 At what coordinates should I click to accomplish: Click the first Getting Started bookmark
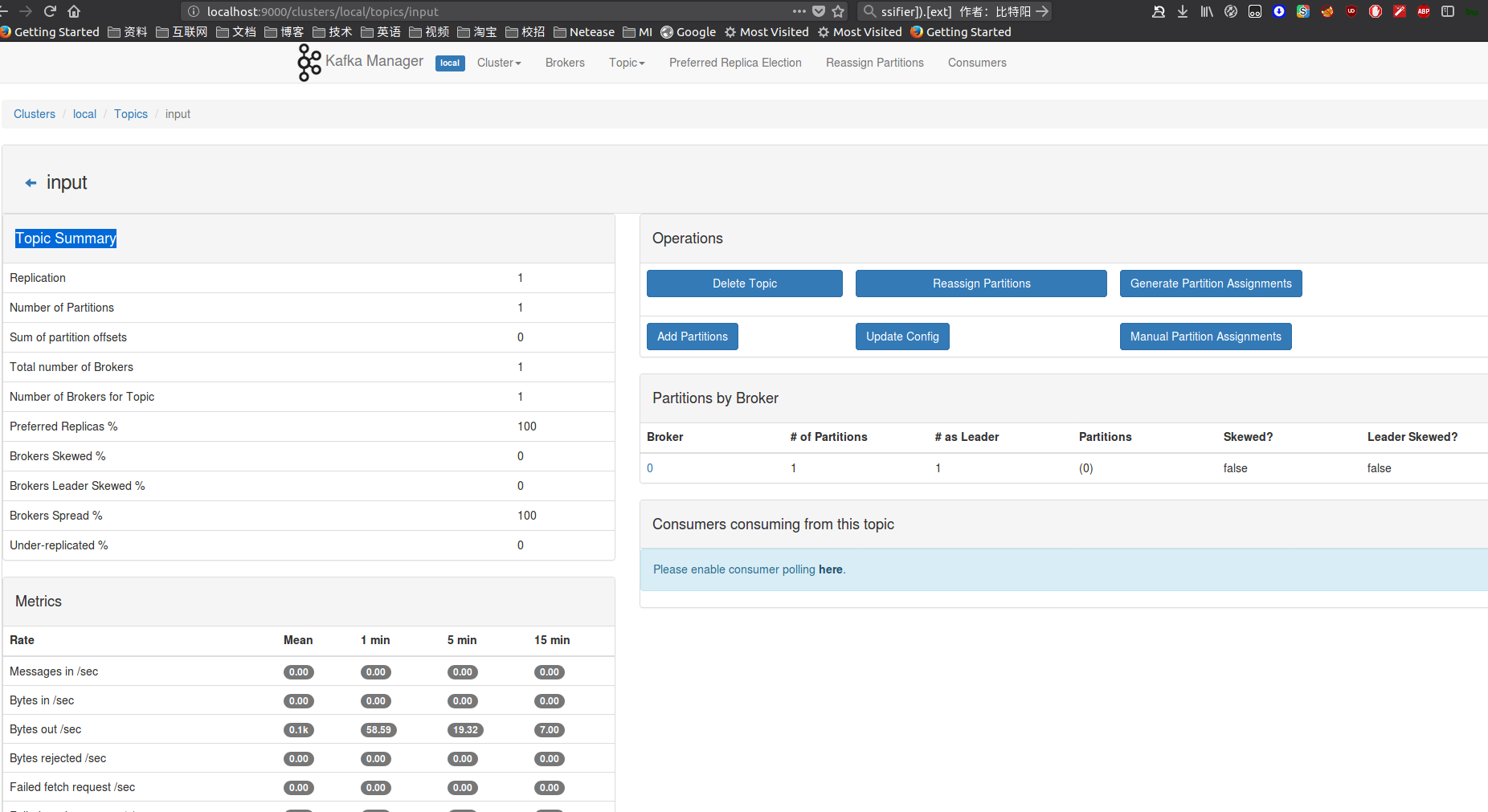coord(50,32)
